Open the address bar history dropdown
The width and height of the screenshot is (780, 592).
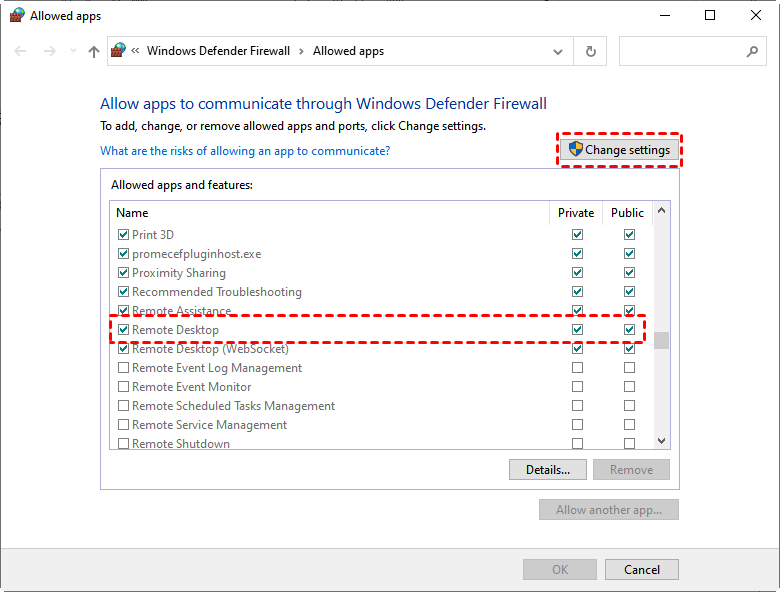point(558,51)
